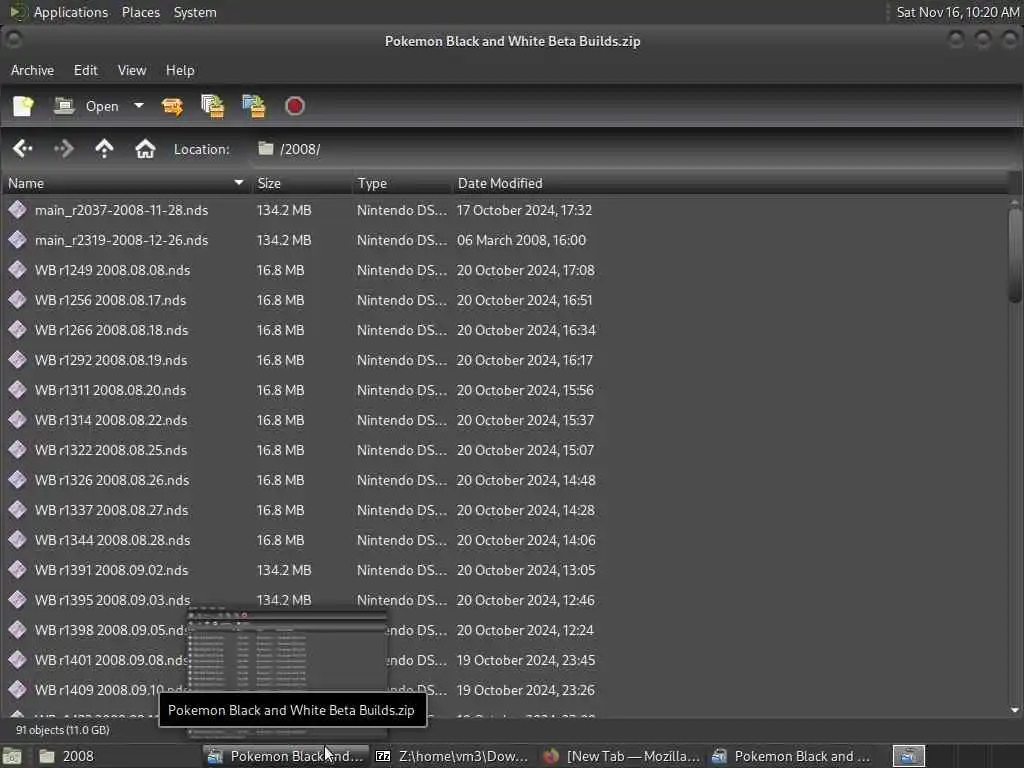
Task: Expand the Open recent dropdown arrow
Action: pyautogui.click(x=138, y=106)
